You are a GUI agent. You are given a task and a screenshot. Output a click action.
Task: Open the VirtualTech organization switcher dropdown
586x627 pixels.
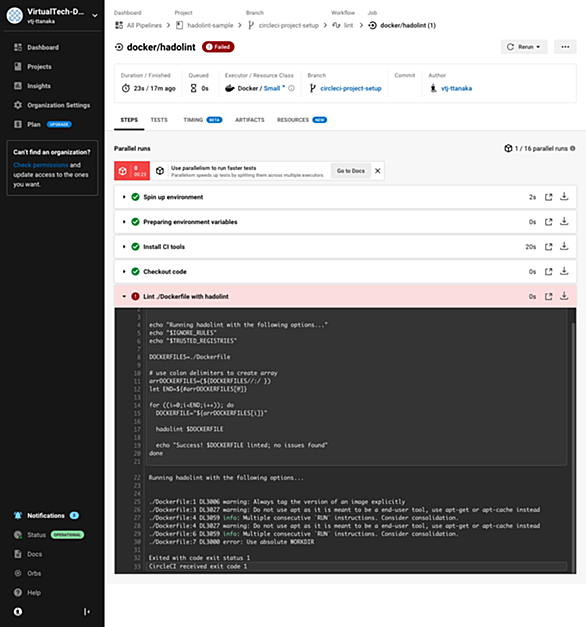tap(95, 16)
